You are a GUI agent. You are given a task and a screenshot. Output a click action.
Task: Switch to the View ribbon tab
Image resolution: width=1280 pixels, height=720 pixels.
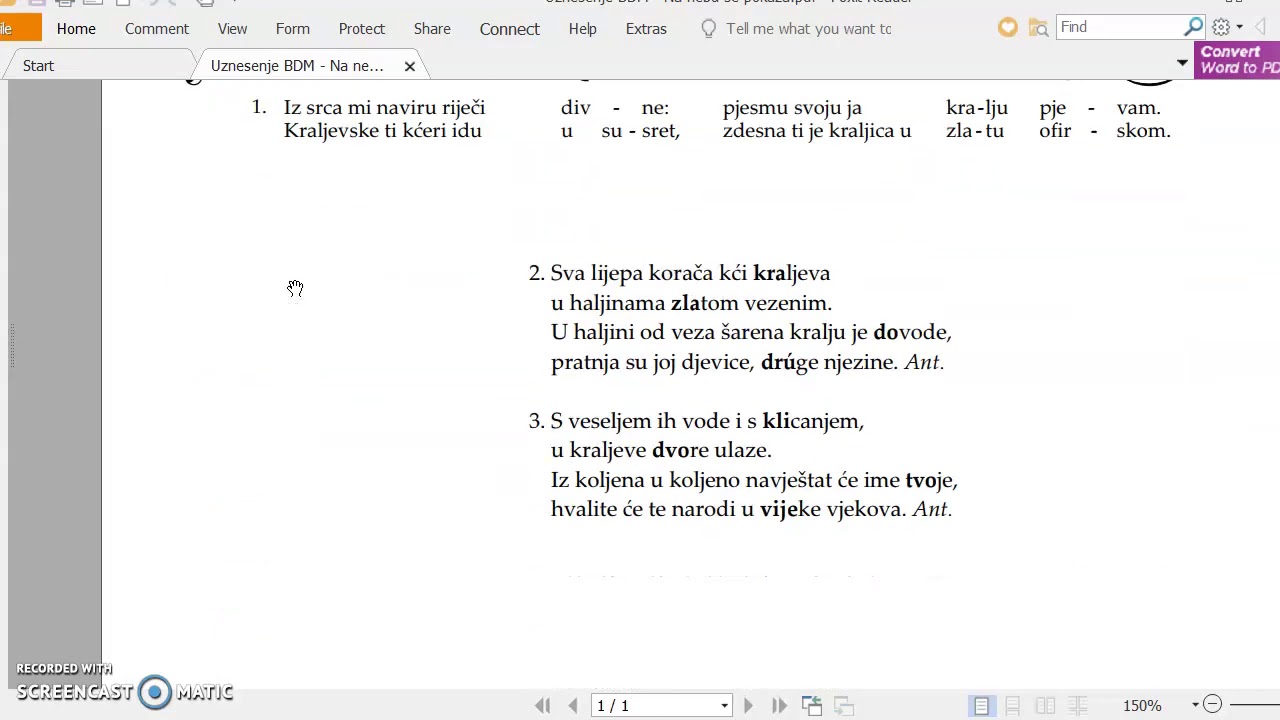click(232, 29)
